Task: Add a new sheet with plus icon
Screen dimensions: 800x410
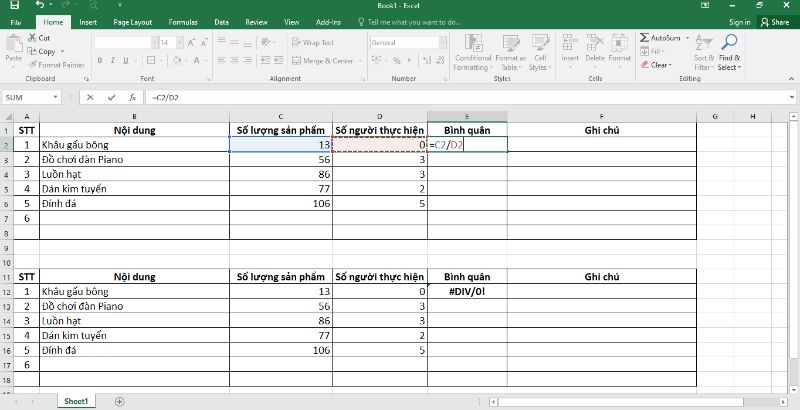Action: pos(120,401)
